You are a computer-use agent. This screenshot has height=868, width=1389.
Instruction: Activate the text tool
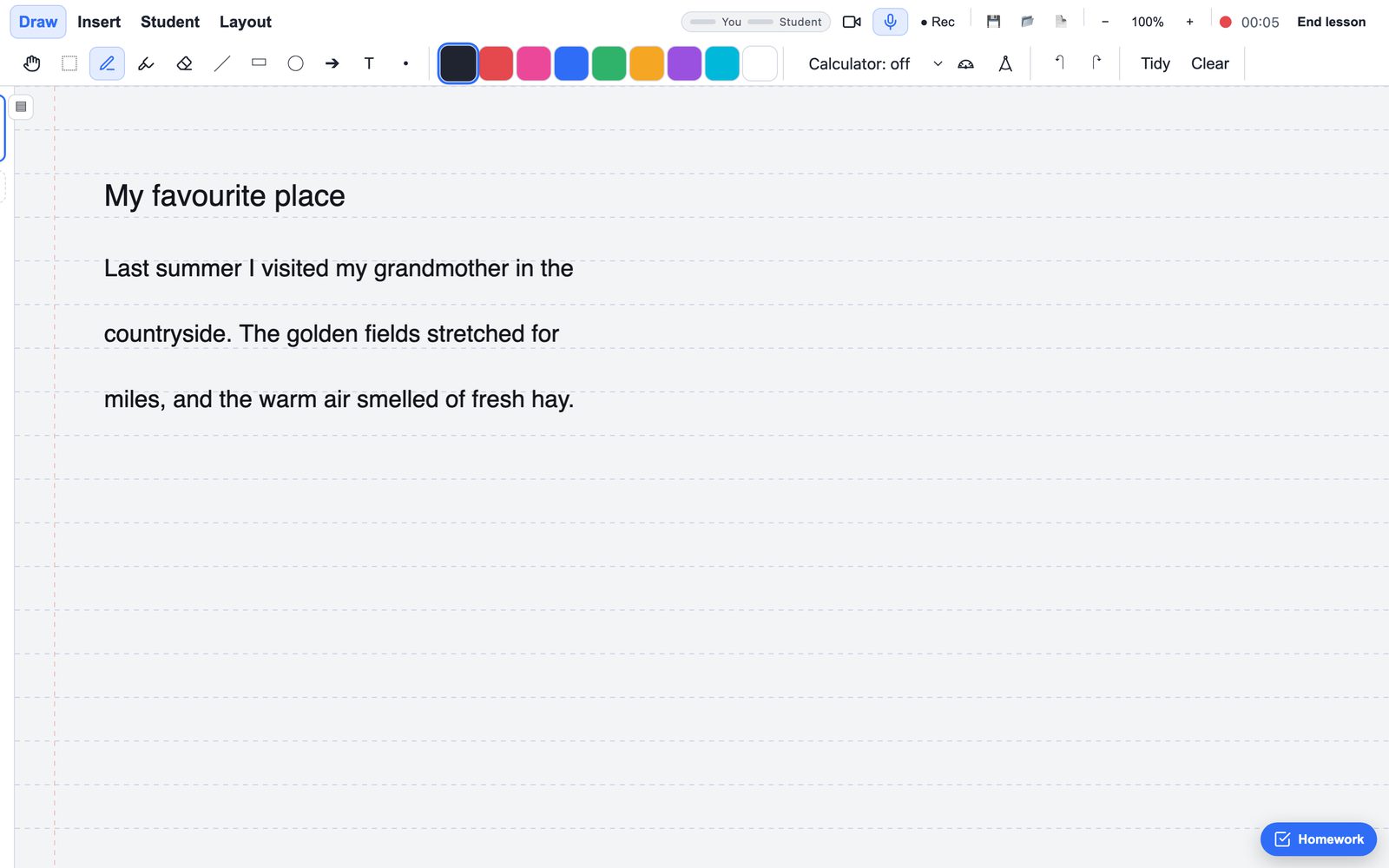coord(369,63)
